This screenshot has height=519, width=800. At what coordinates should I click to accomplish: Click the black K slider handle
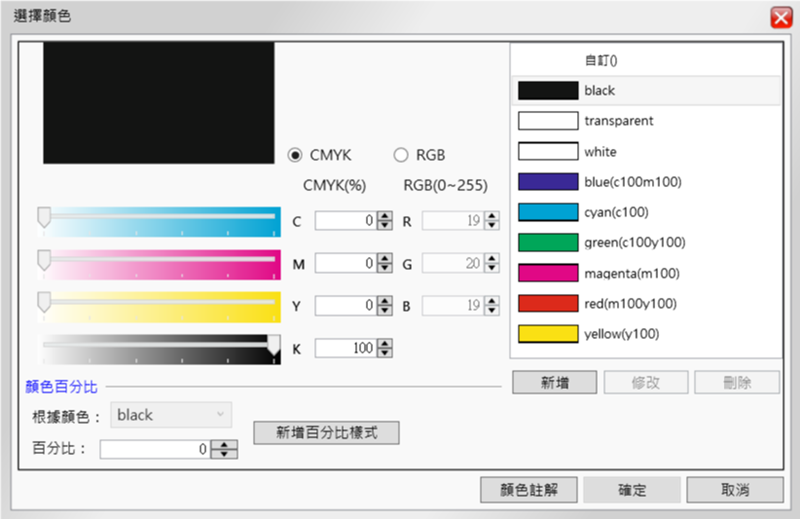(x=273, y=345)
